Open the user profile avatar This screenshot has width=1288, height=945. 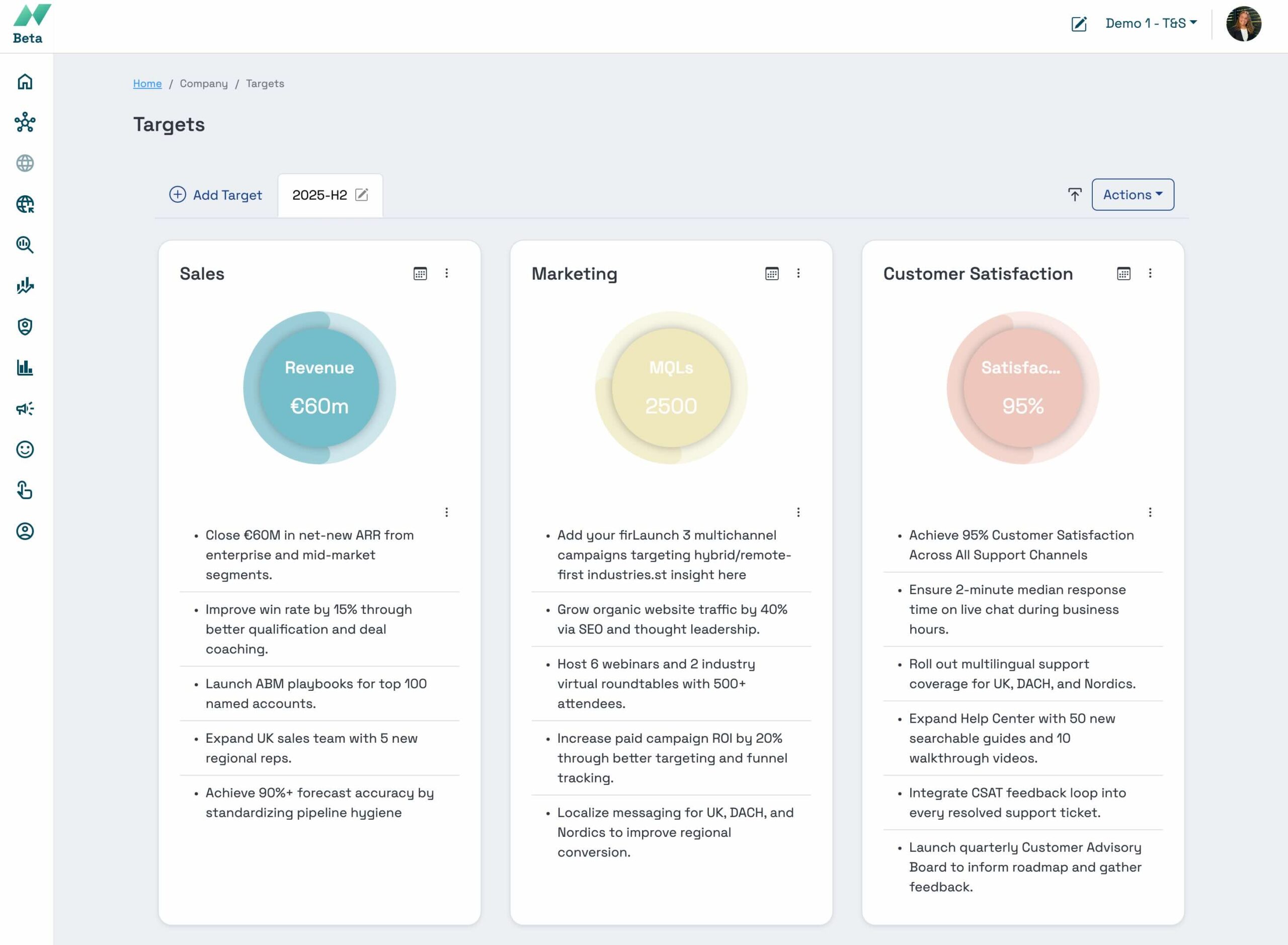click(1243, 24)
